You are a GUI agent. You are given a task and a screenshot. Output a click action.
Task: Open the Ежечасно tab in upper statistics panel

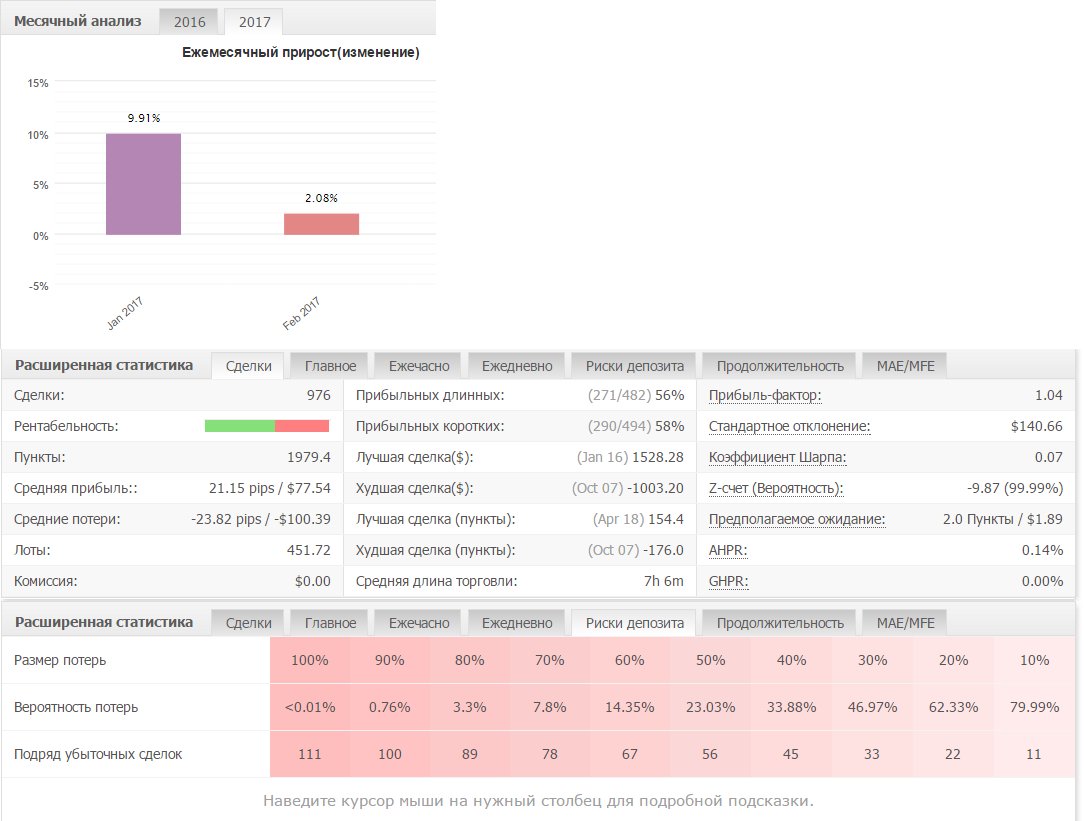click(419, 366)
